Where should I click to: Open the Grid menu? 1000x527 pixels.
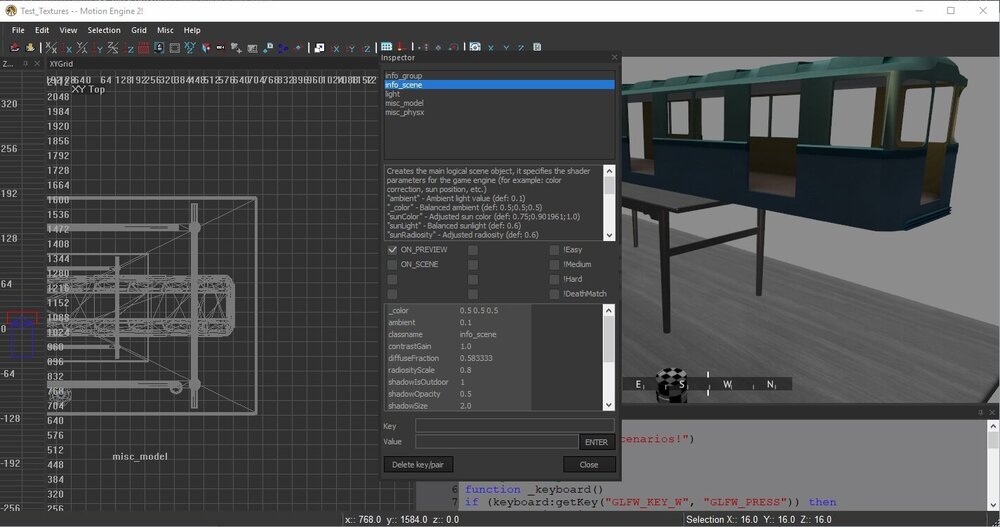pyautogui.click(x=139, y=30)
